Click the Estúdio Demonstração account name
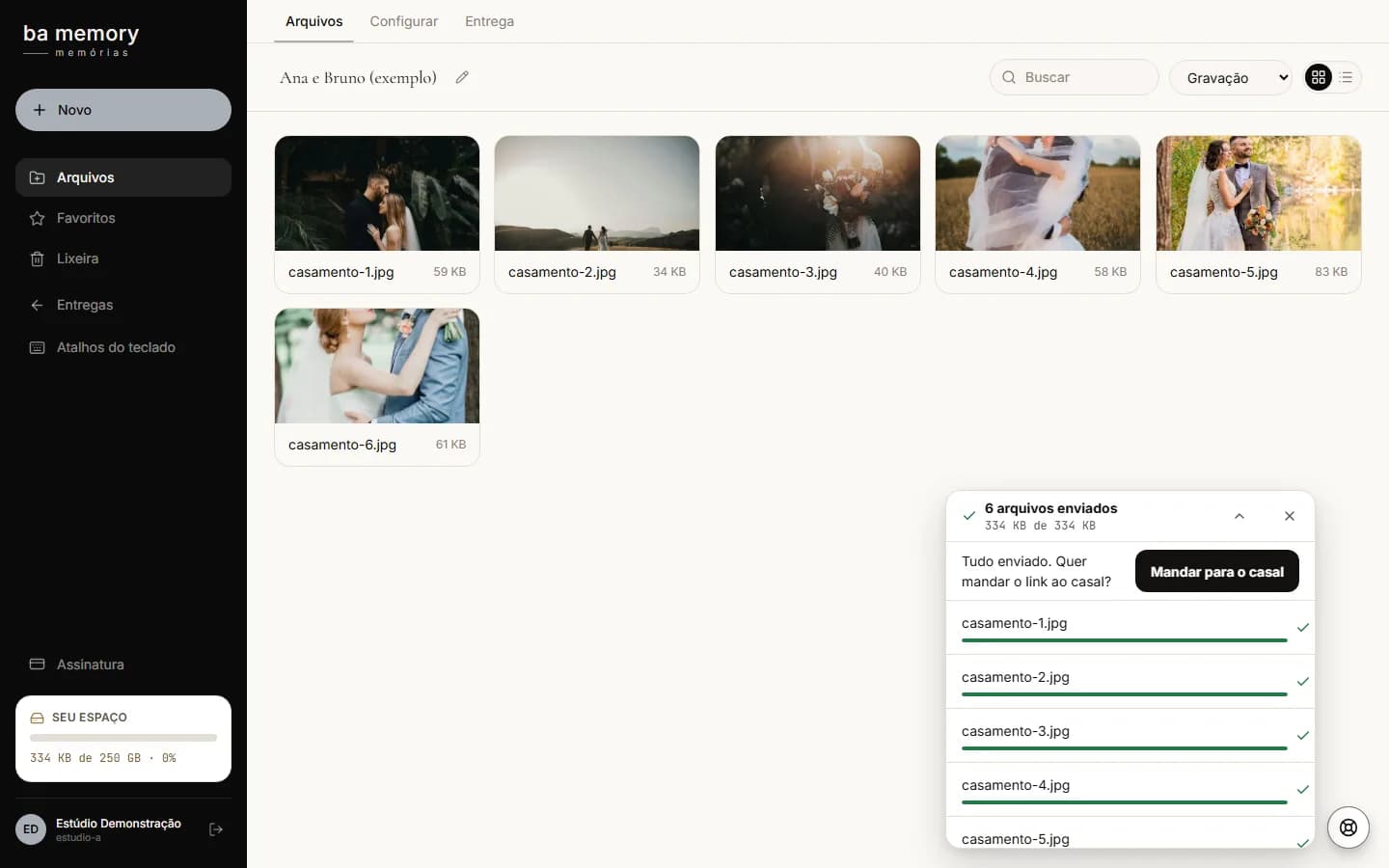This screenshot has height=868, width=1389. pos(119,823)
